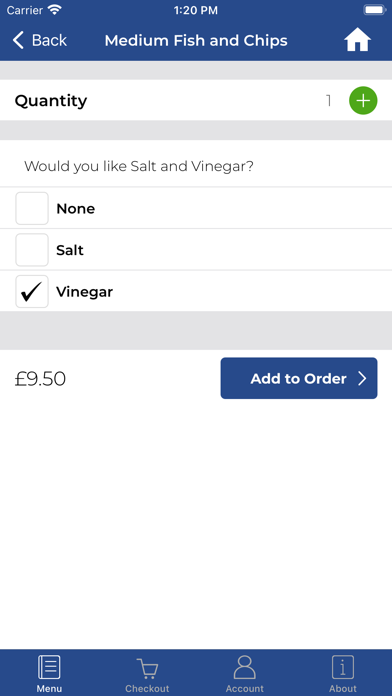
Task: Open the Checkout cart icon
Action: coord(147,668)
